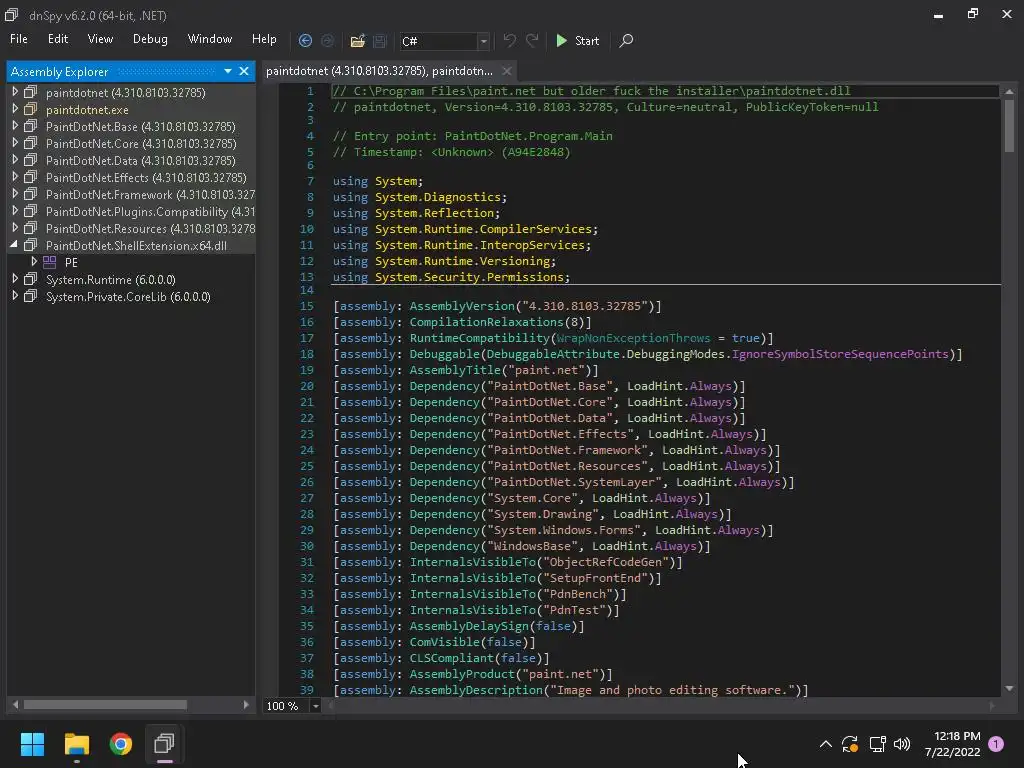
Task: Click the PaintDotNet.Resources assembly icon
Action: [x=31, y=228]
